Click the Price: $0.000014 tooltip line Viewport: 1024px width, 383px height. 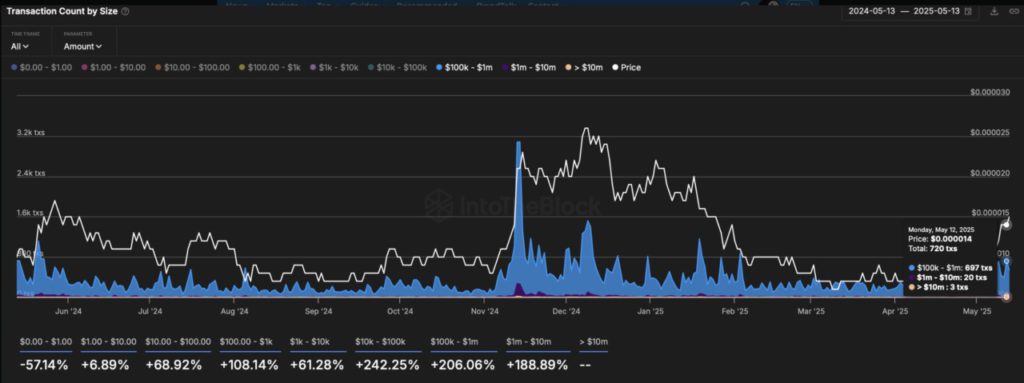tap(940, 240)
